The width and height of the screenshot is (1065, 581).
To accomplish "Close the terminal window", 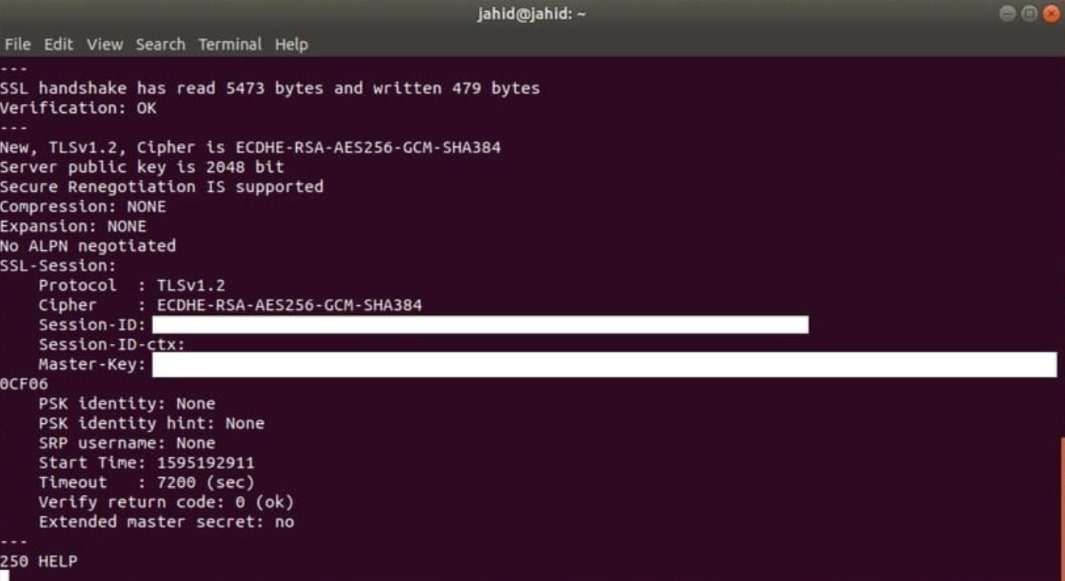I will pos(1050,14).
